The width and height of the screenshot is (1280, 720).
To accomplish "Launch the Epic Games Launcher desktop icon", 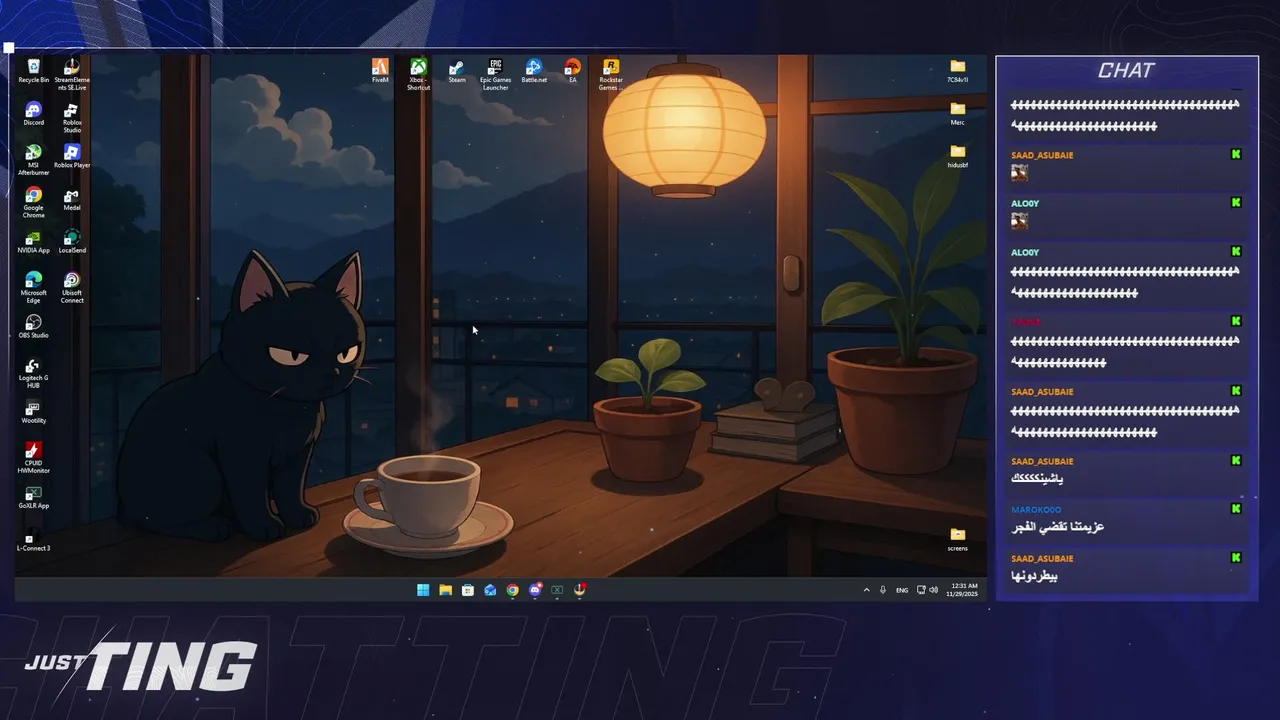I will tap(495, 74).
